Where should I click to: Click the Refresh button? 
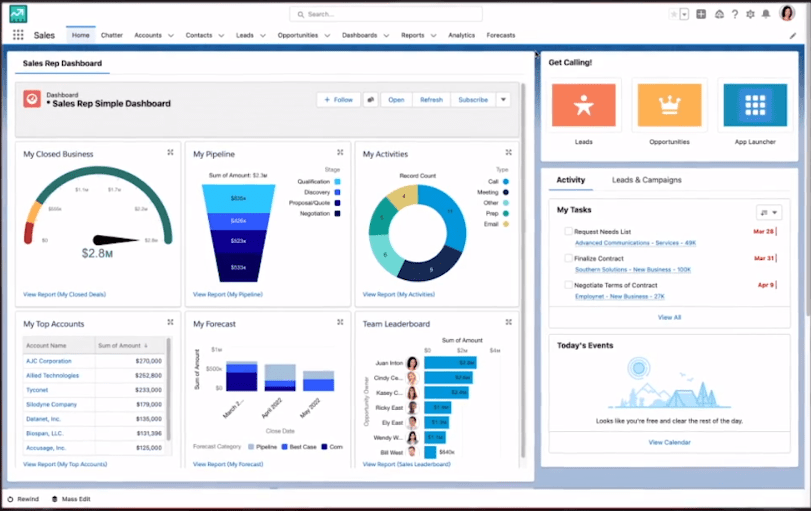tap(431, 100)
